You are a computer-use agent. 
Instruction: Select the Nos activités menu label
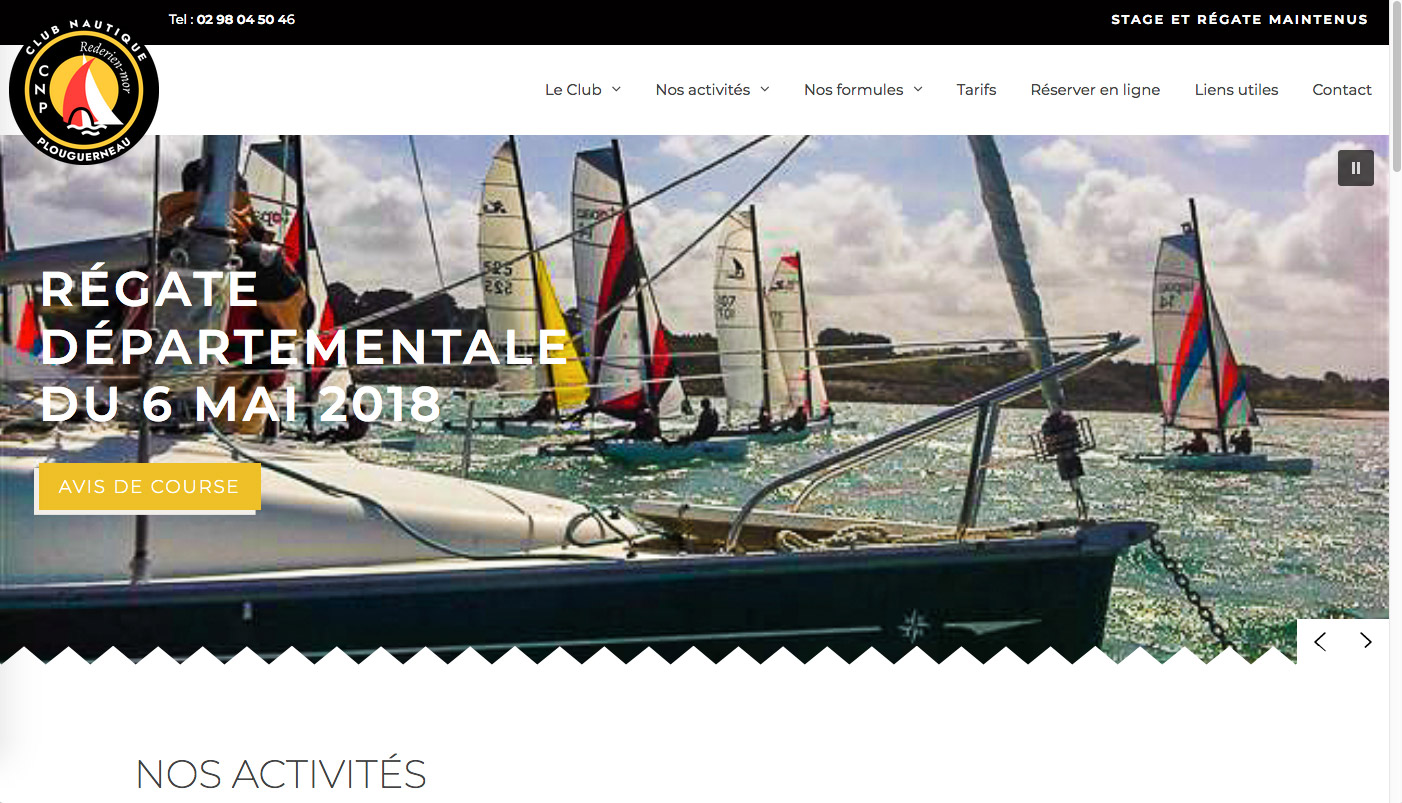tap(702, 89)
